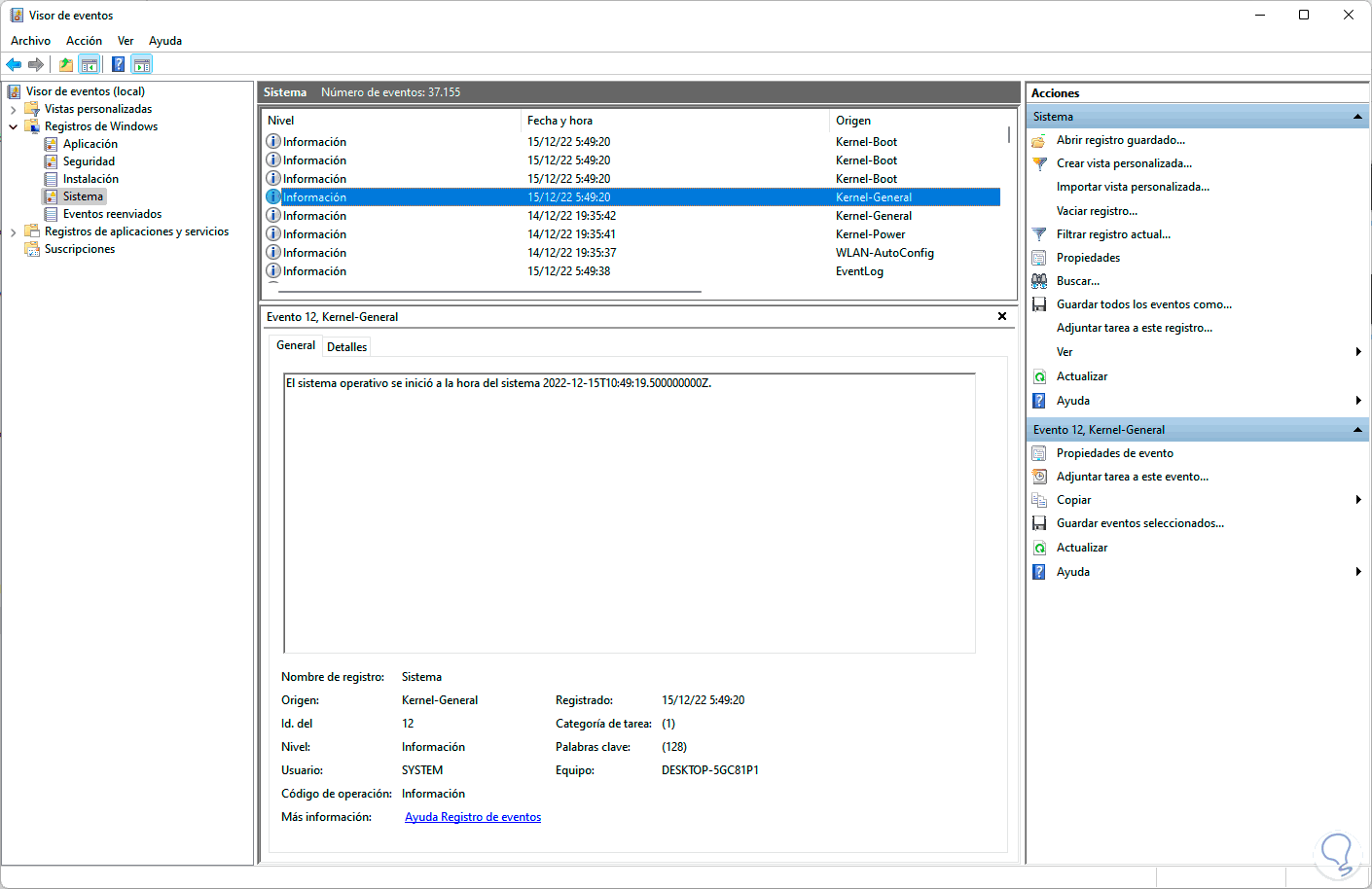1372x889 pixels.
Task: Collapse the Sistema actions section
Action: tap(1357, 117)
